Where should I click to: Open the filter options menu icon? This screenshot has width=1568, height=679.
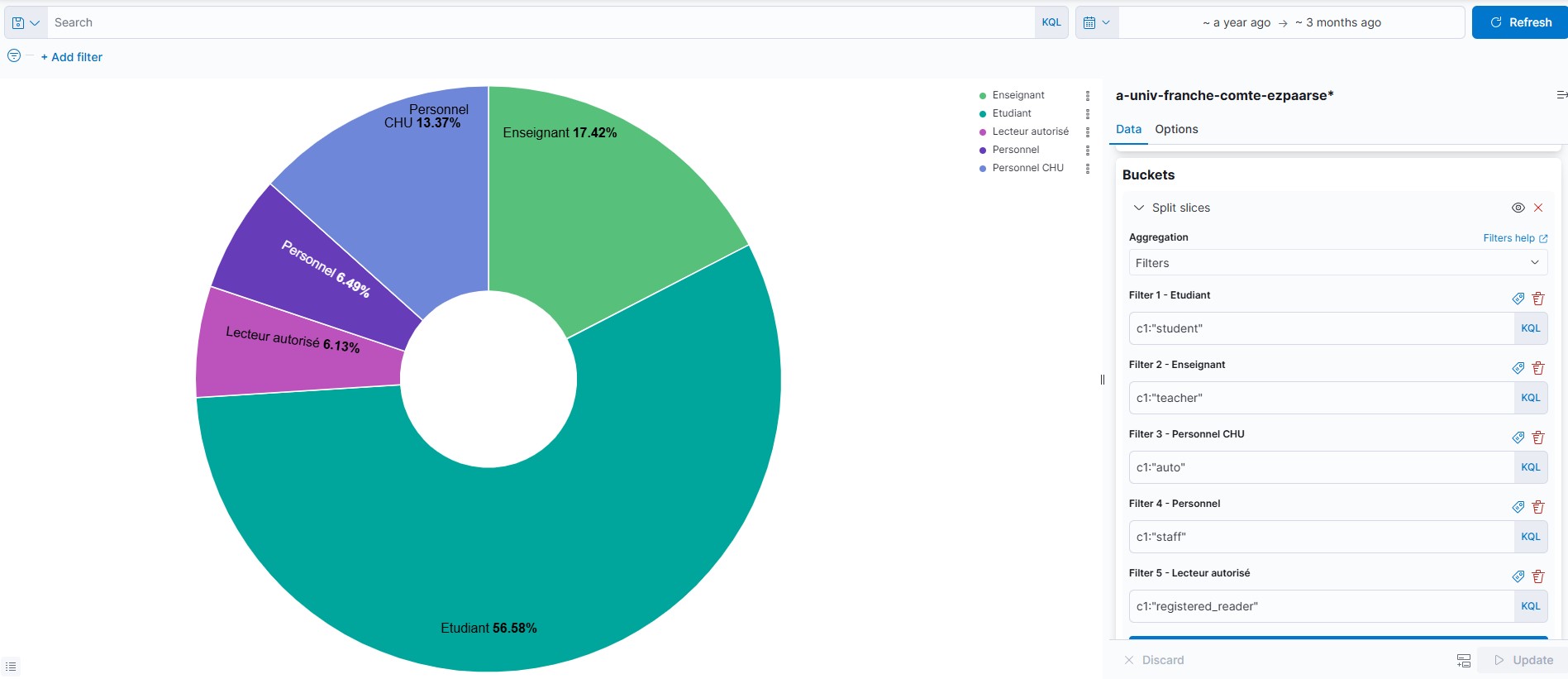point(14,55)
